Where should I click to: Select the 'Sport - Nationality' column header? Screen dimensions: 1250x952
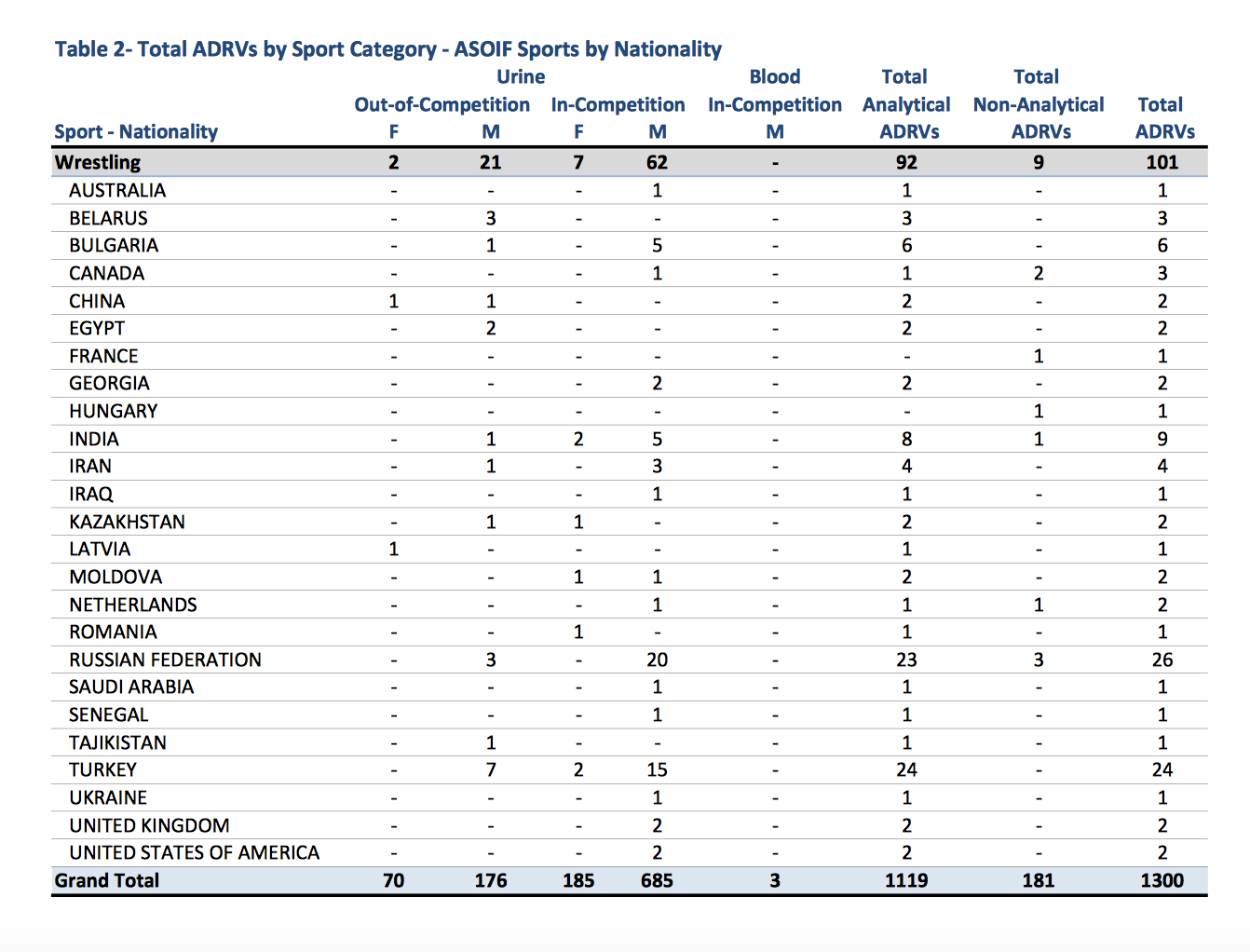pos(136,132)
